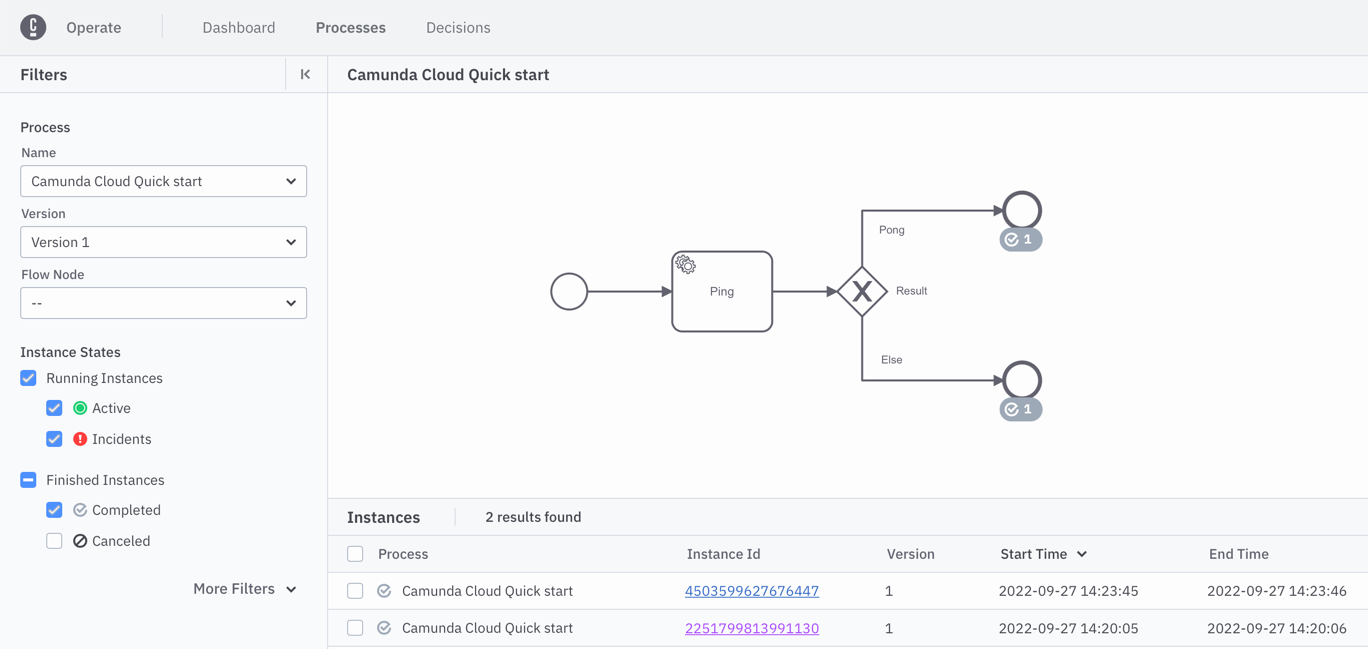Collapse the Filters panel

305,75
